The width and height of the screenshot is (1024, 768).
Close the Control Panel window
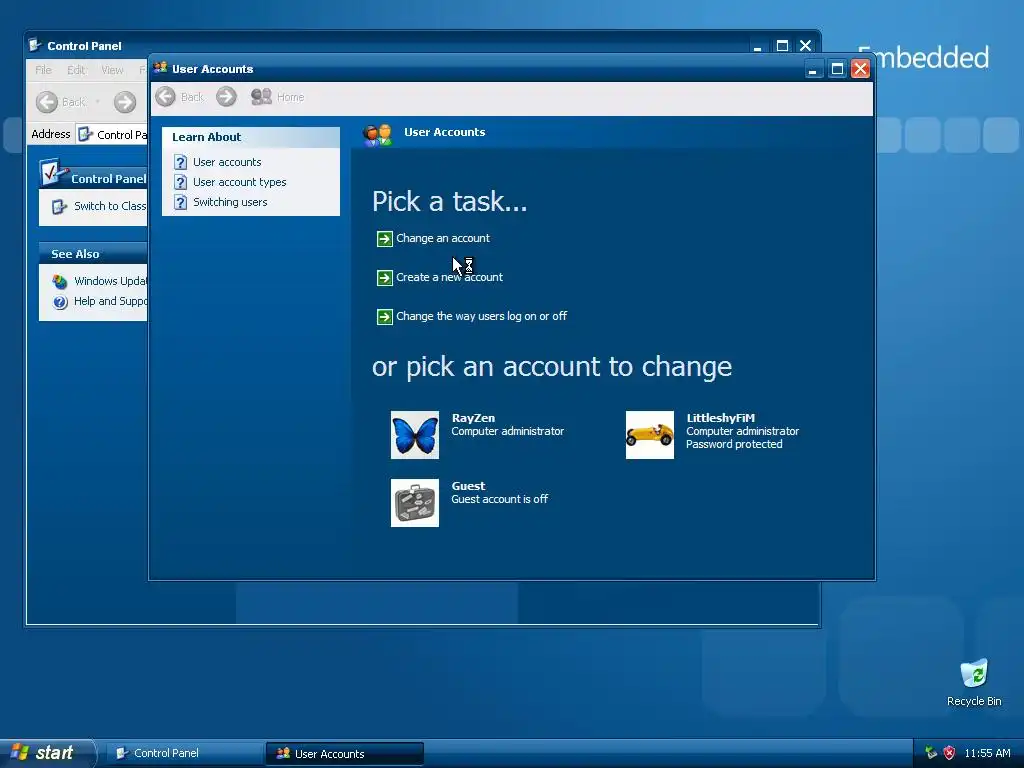806,46
